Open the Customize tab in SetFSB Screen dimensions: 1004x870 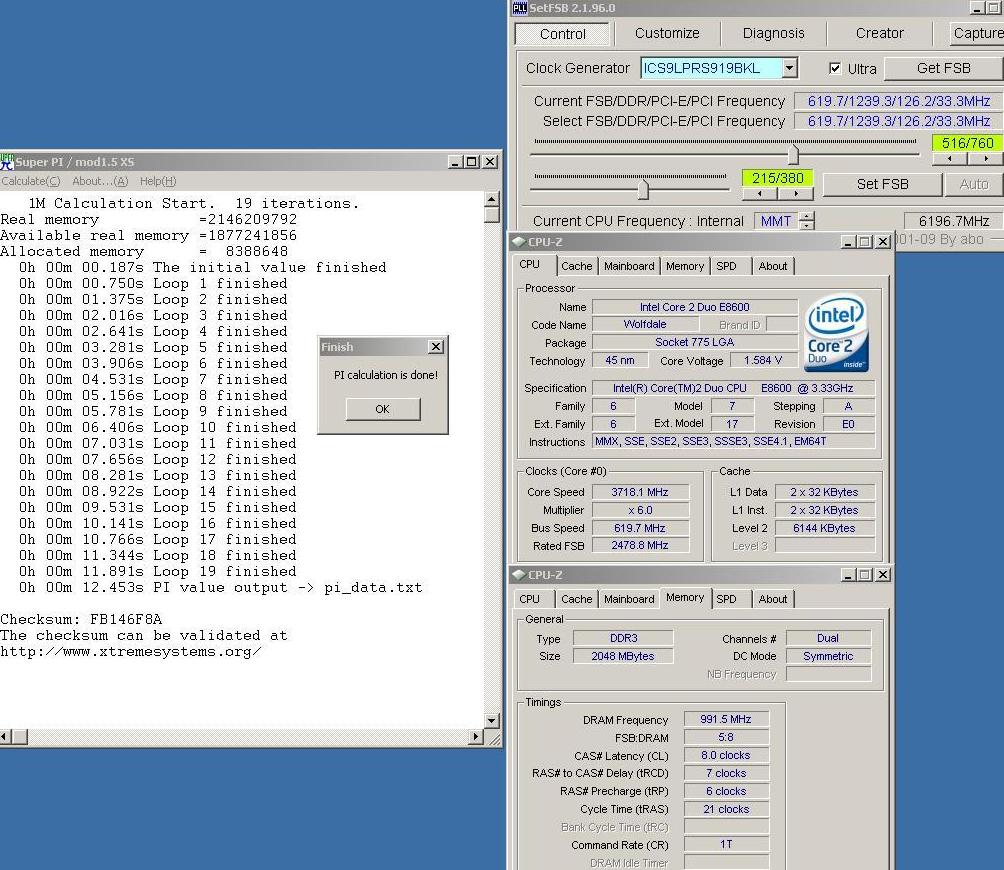tap(667, 33)
